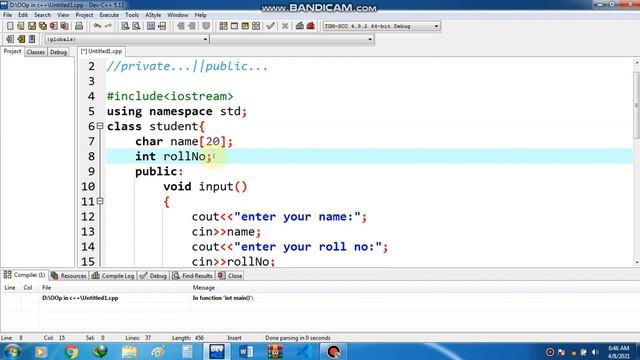Click the Close All toolbar icon

pos(64,26)
